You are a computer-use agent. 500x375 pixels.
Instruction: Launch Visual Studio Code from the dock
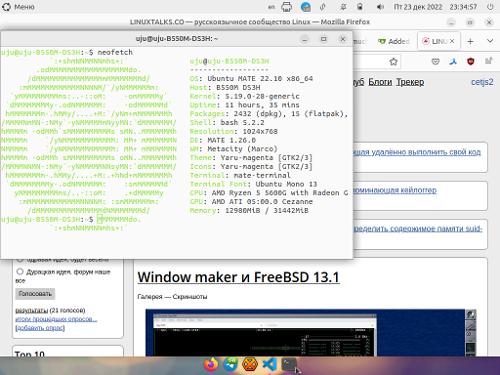[269, 364]
